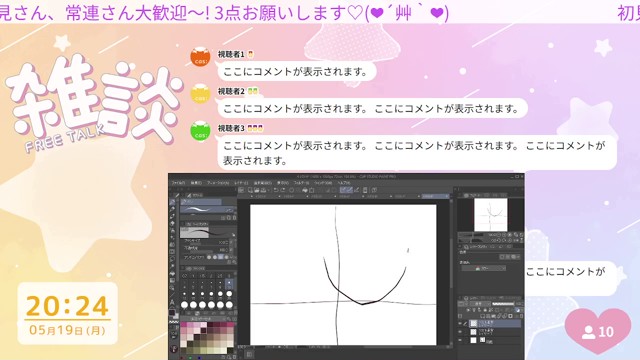640x360 pixels.
Task: Open the ファイル menu in the menu bar
Action: (x=178, y=183)
